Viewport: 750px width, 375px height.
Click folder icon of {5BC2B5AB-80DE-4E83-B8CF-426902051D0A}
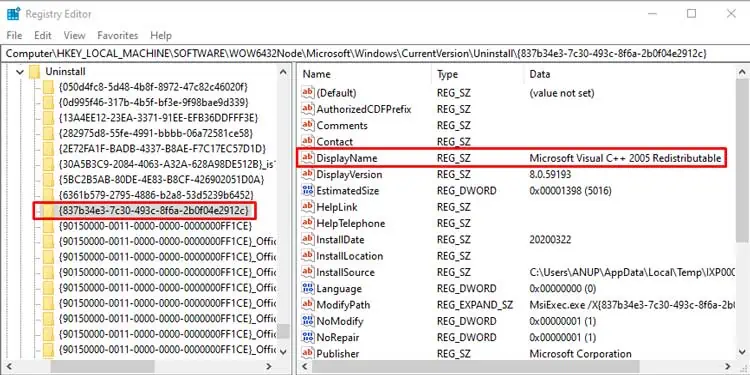[x=48, y=179]
